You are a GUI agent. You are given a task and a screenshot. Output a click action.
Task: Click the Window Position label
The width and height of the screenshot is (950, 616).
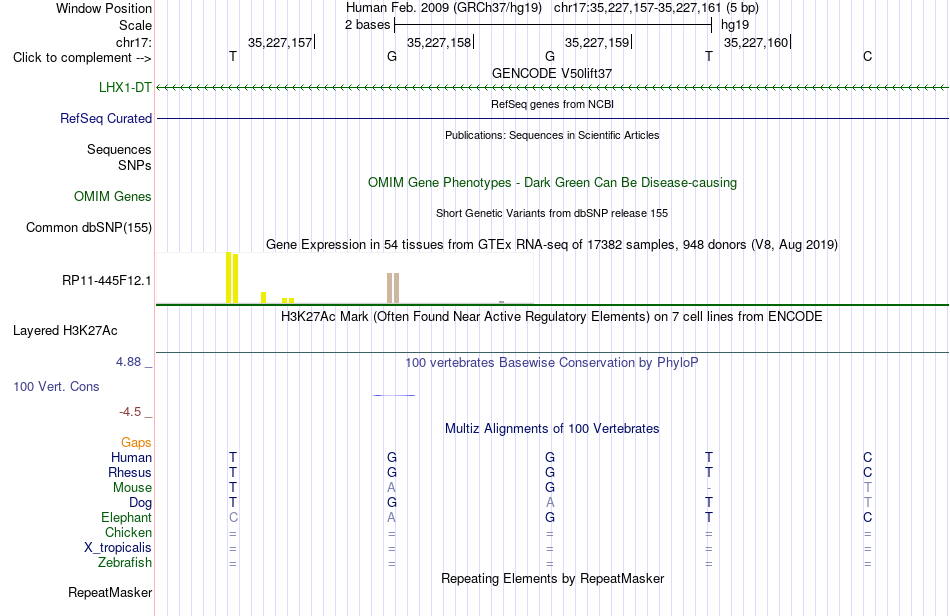tap(104, 8)
